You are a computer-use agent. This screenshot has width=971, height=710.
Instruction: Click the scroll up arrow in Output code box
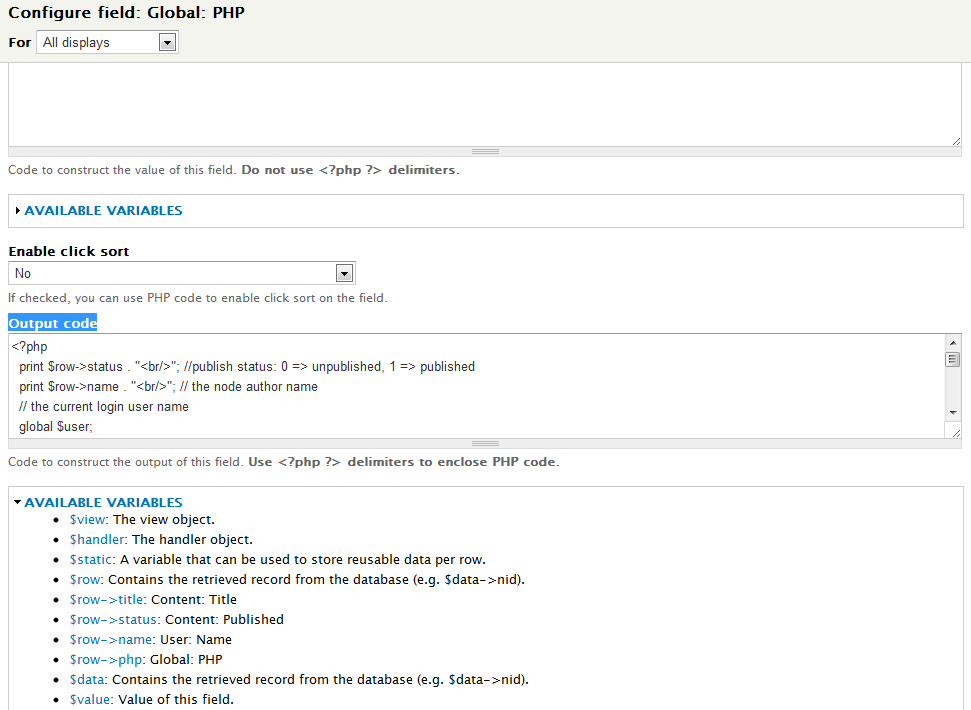[953, 343]
